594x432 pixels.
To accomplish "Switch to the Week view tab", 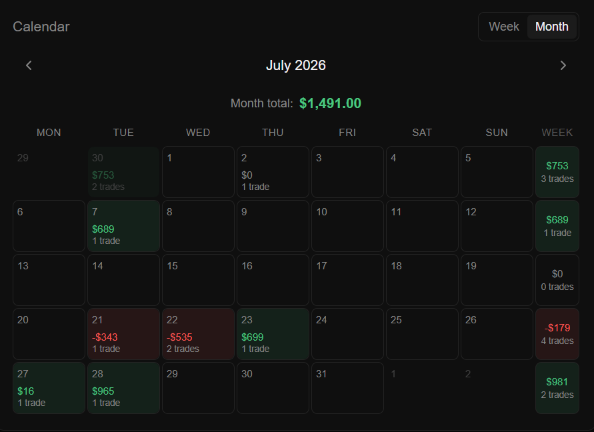I will pos(503,27).
